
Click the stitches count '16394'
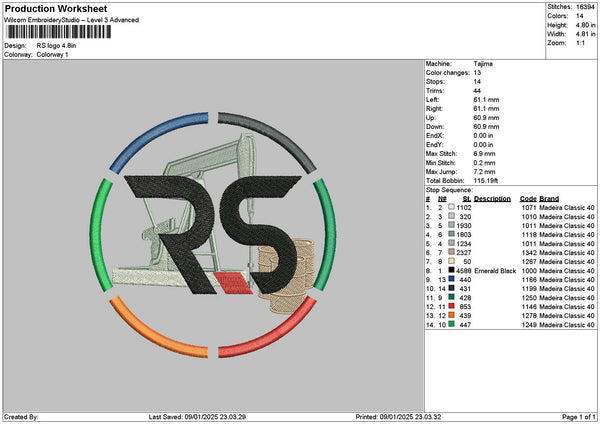585,7
